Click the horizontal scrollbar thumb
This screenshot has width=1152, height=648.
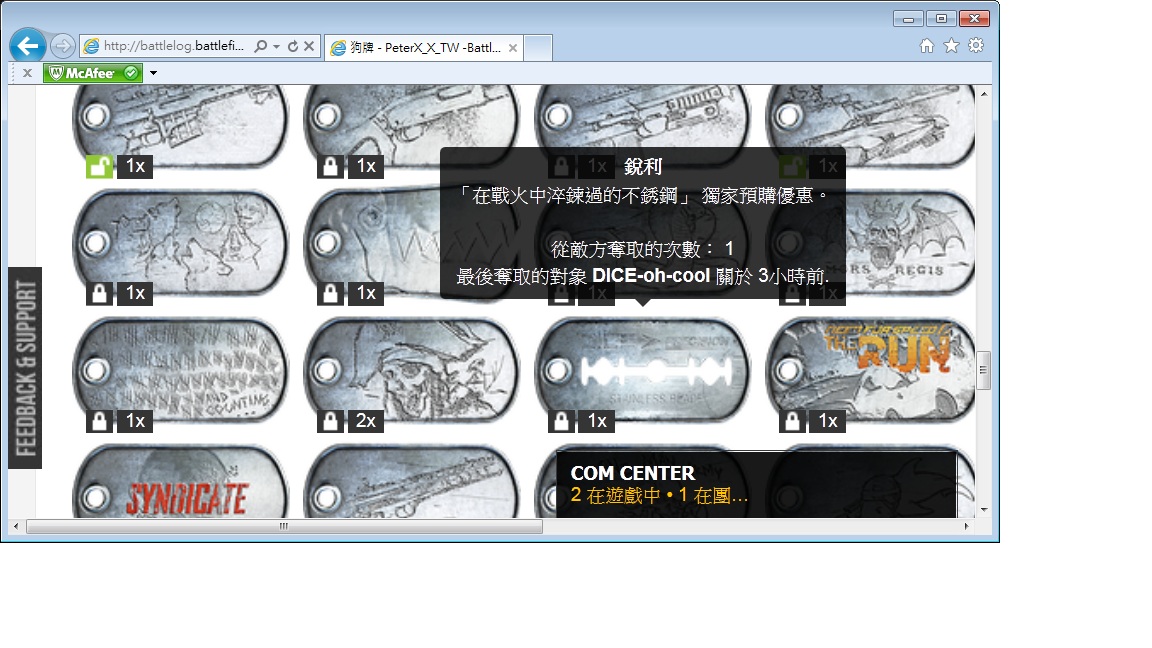pos(284,526)
